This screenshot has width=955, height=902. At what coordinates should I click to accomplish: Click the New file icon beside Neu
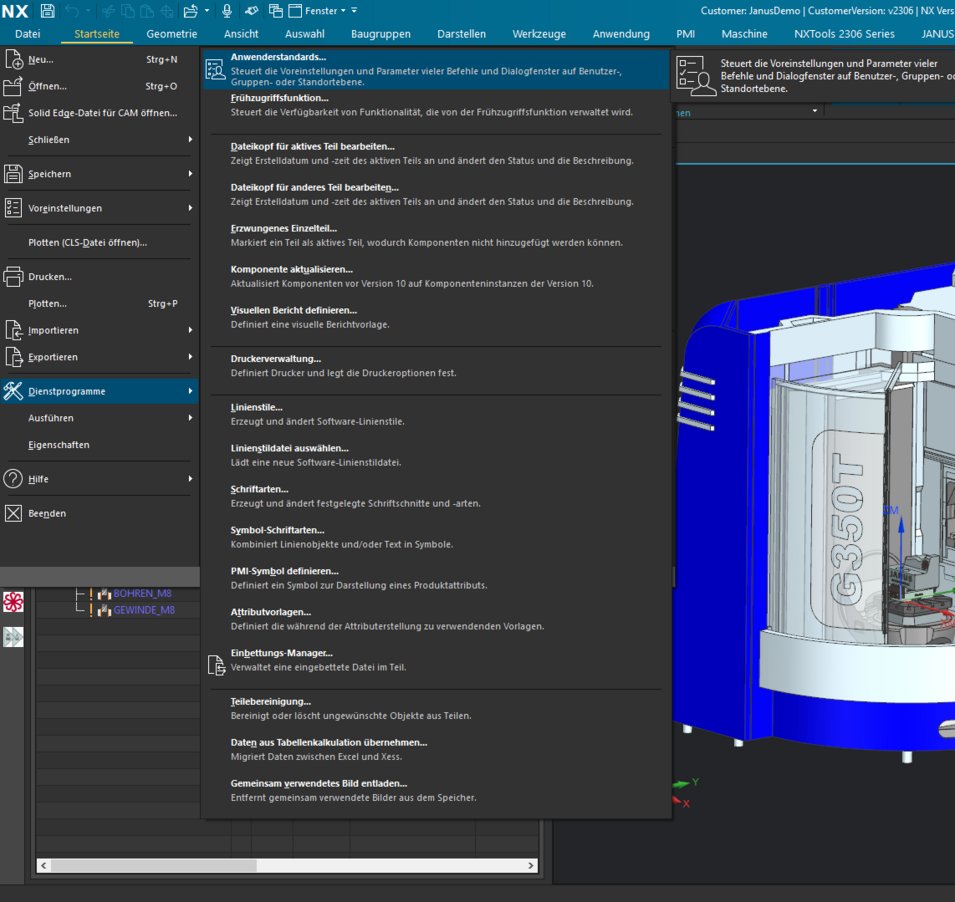coord(13,60)
